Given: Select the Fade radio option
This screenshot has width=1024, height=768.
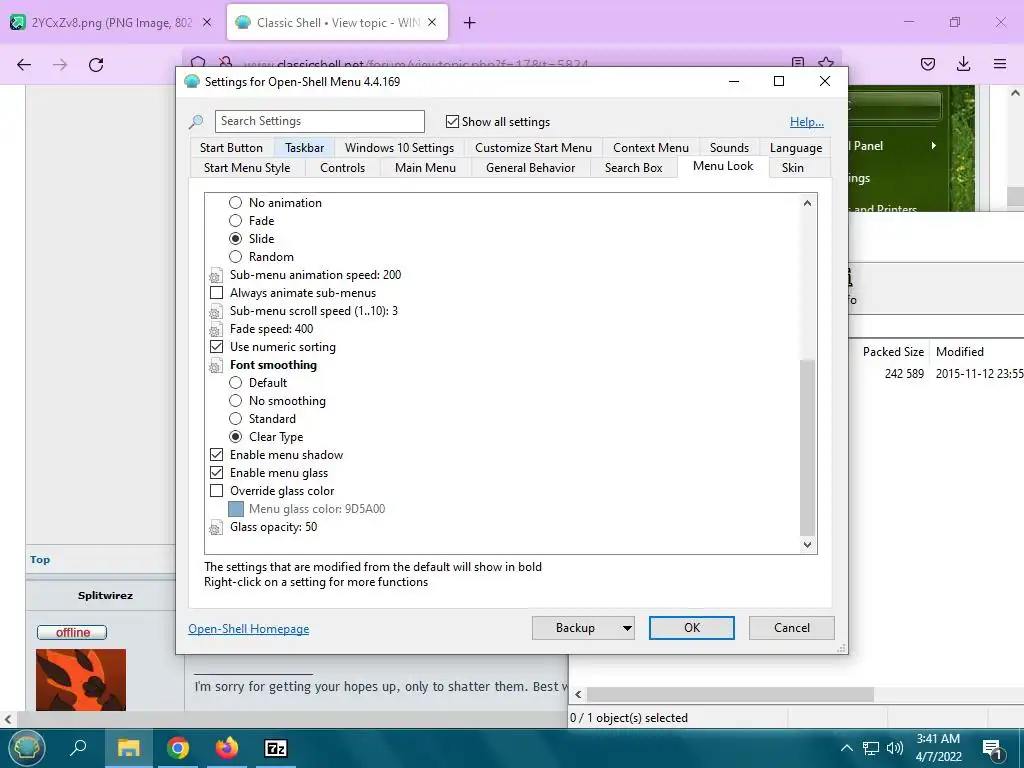Looking at the screenshot, I should point(236,221).
